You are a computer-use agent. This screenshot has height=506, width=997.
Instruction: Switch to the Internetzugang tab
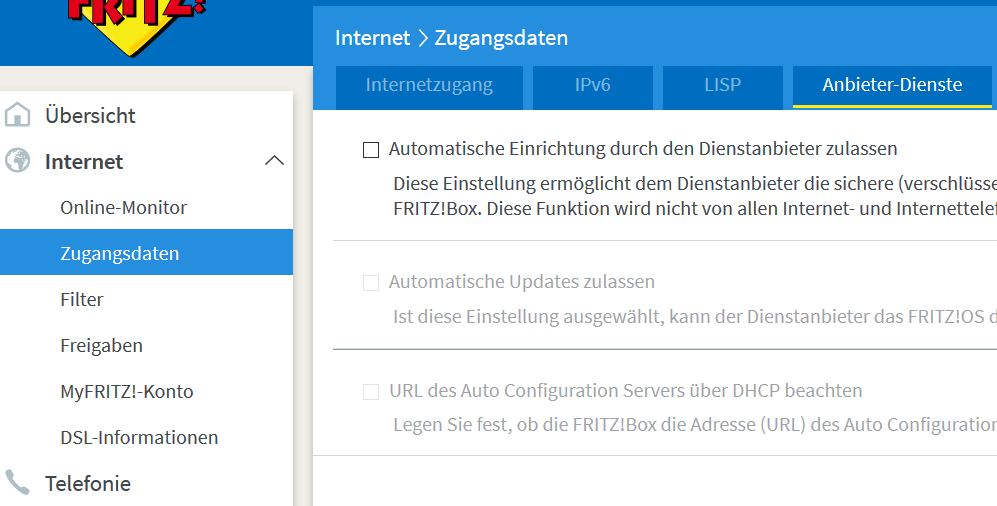tap(429, 86)
